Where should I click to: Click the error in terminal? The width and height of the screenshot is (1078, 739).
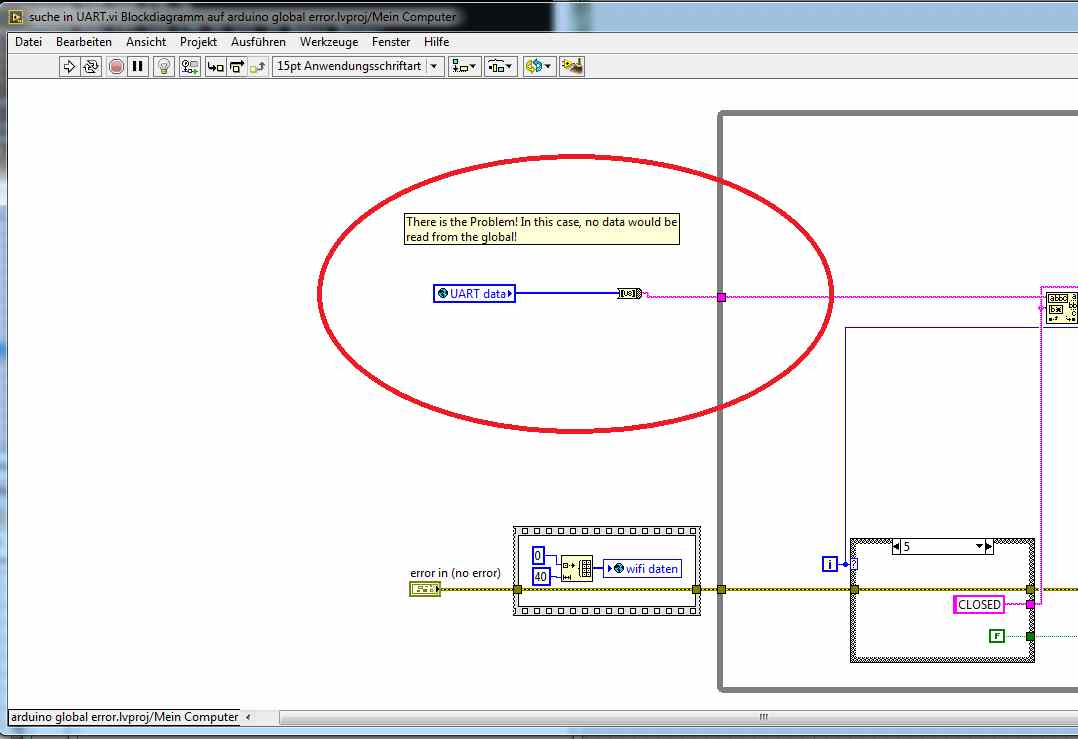(425, 588)
